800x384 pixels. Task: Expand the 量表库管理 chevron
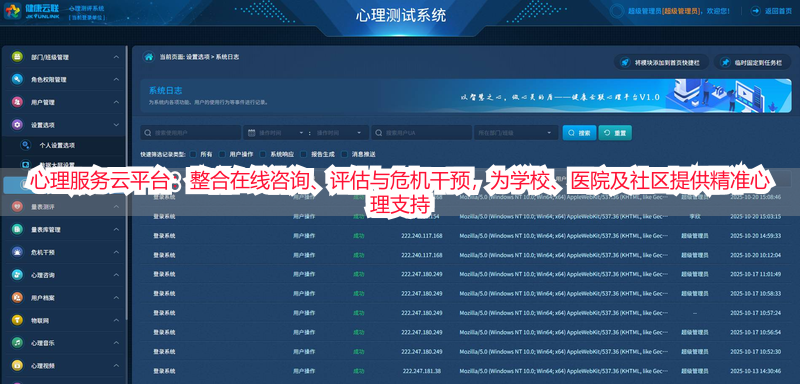click(116, 229)
